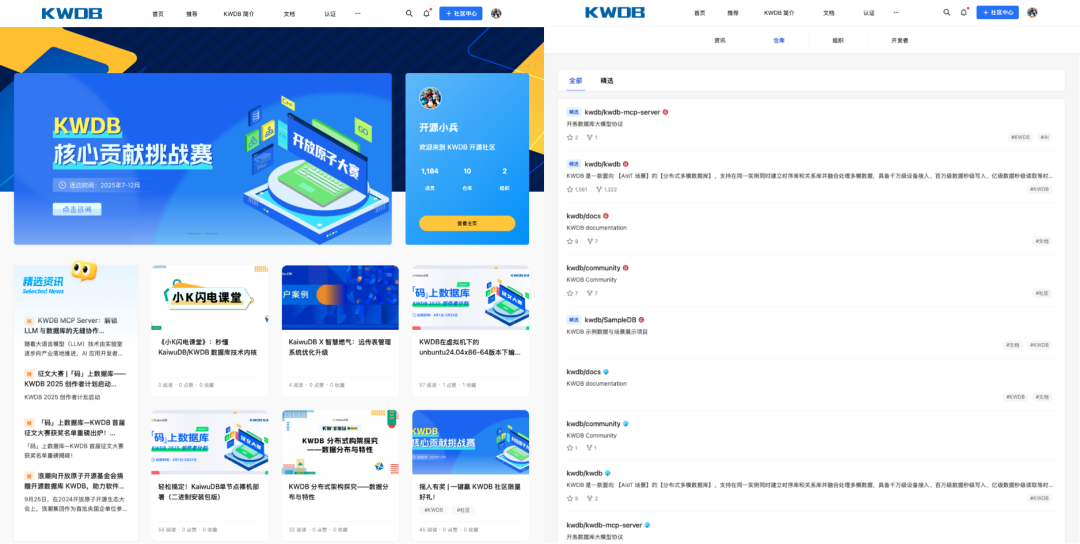Viewport: 1080px width, 544px height.
Task: Open user avatar in the homepage header
Action: click(496, 13)
